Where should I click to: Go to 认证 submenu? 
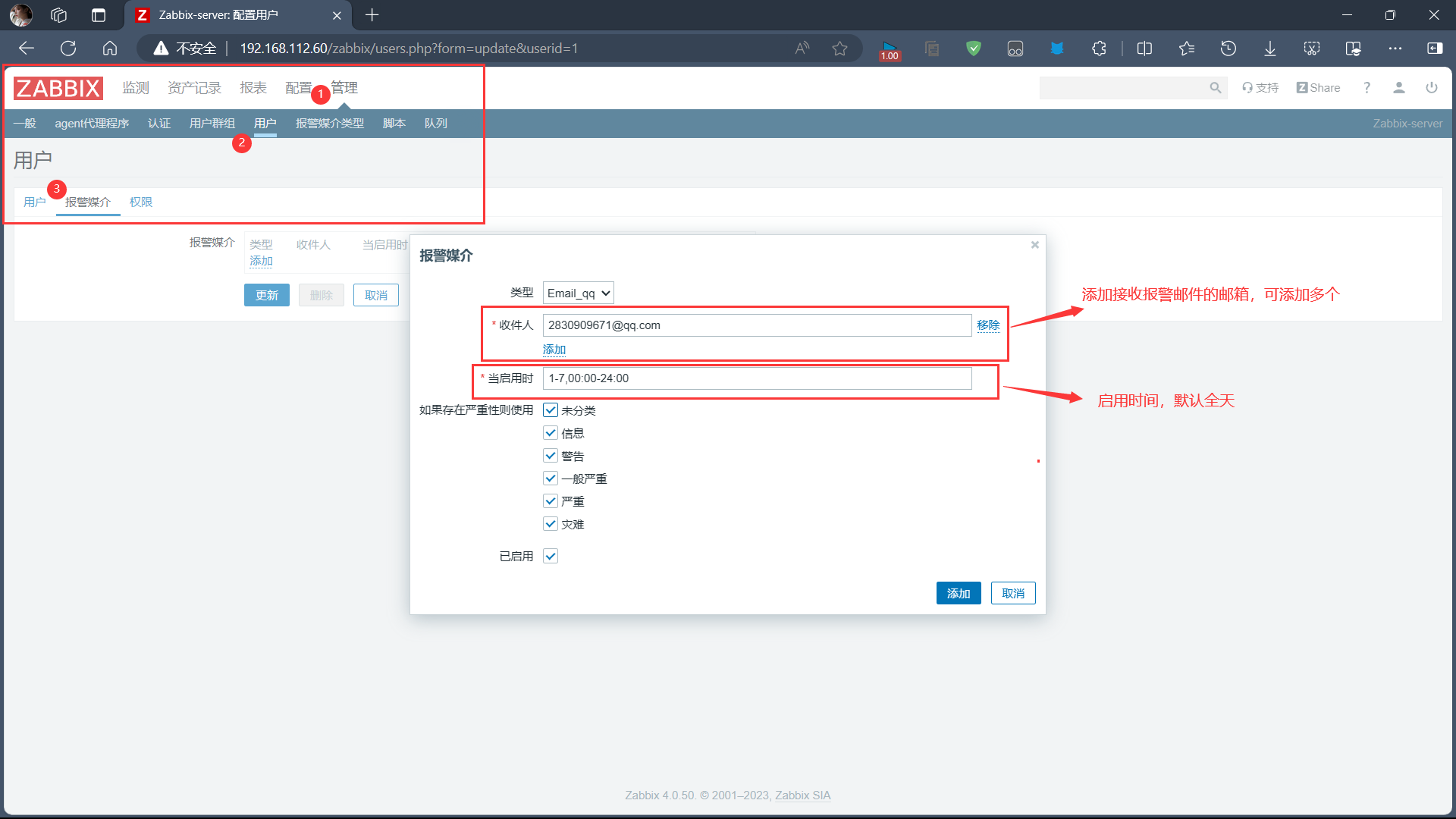[x=159, y=124]
